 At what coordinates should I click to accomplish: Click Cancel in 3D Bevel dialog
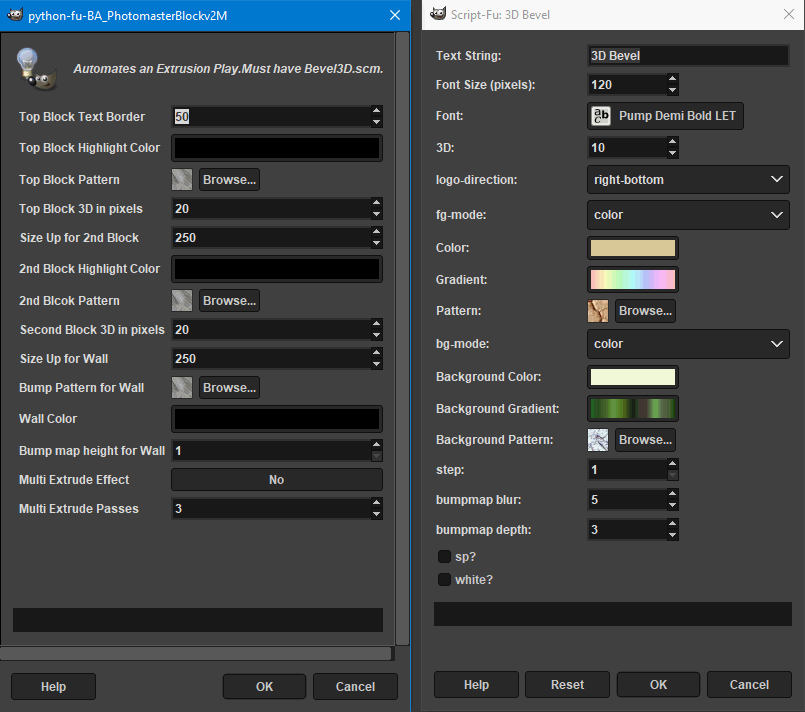coord(749,684)
